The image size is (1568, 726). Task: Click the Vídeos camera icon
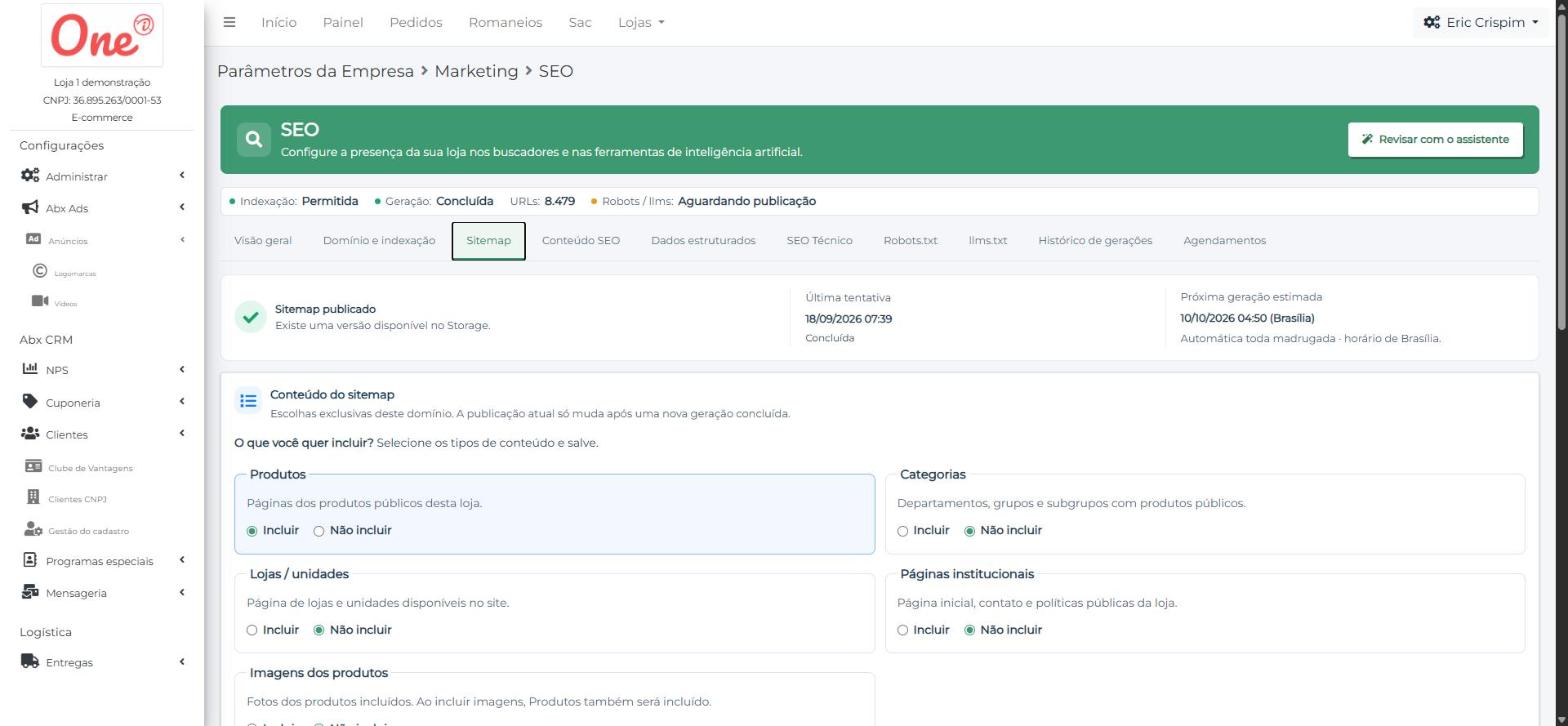point(40,301)
